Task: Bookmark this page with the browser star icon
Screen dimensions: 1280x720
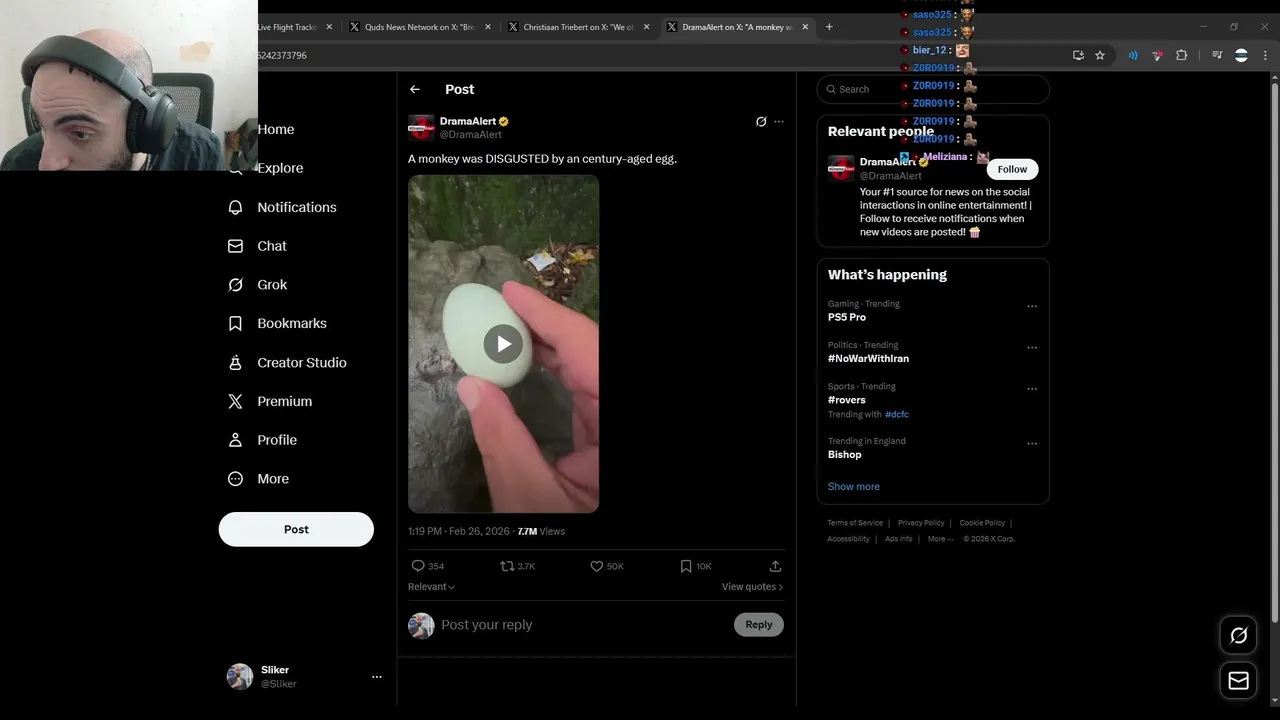Action: pyautogui.click(x=1100, y=55)
